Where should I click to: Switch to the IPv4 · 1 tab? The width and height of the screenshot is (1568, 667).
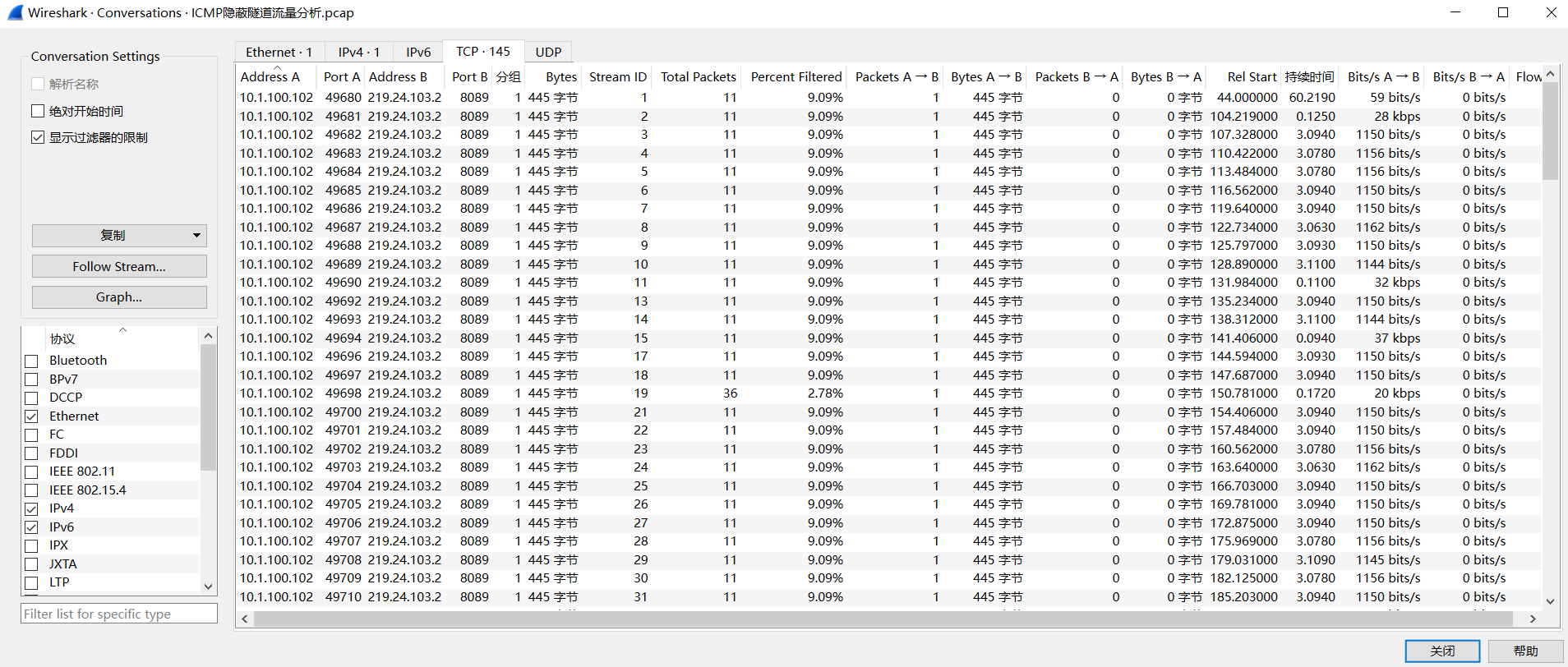coord(358,52)
